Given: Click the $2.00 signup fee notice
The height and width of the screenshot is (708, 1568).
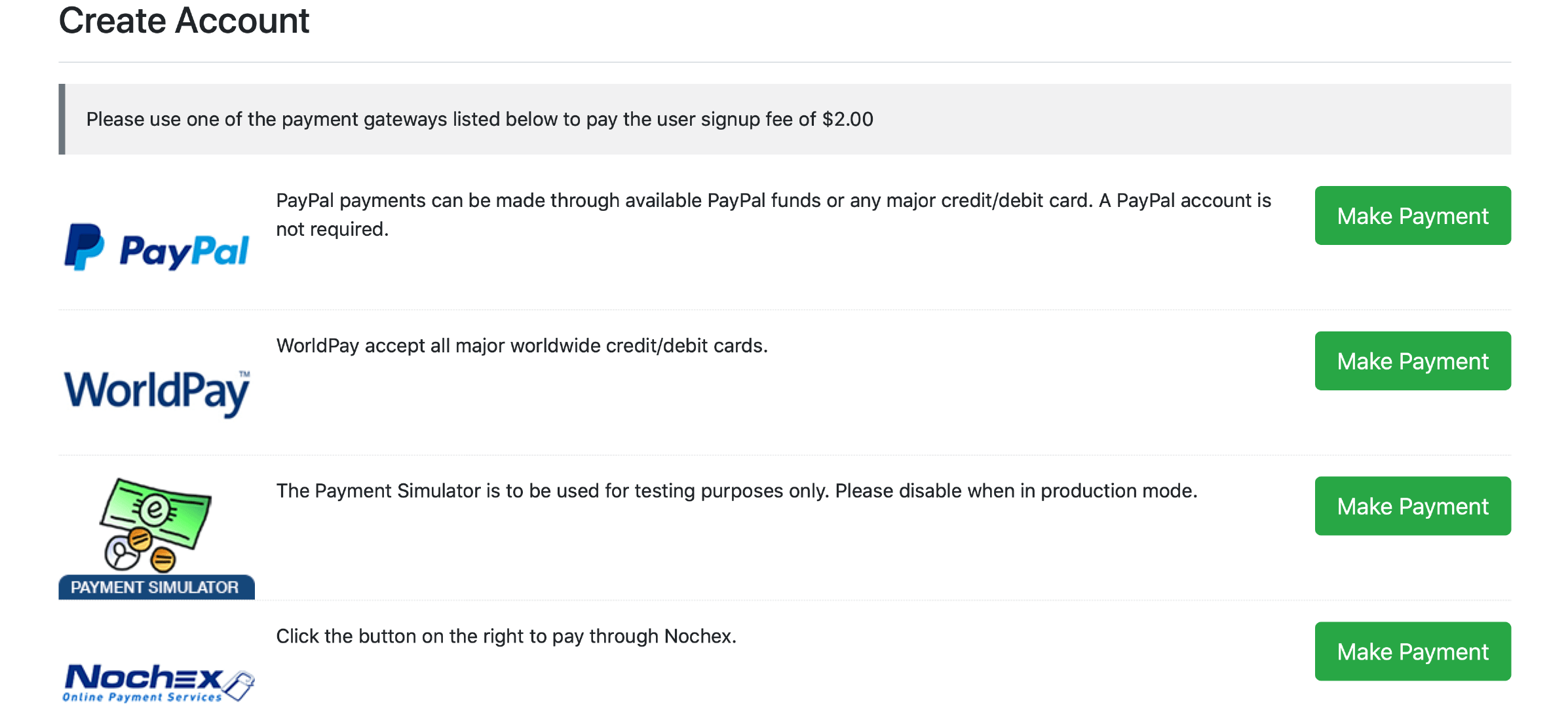Looking at the screenshot, I should point(480,119).
